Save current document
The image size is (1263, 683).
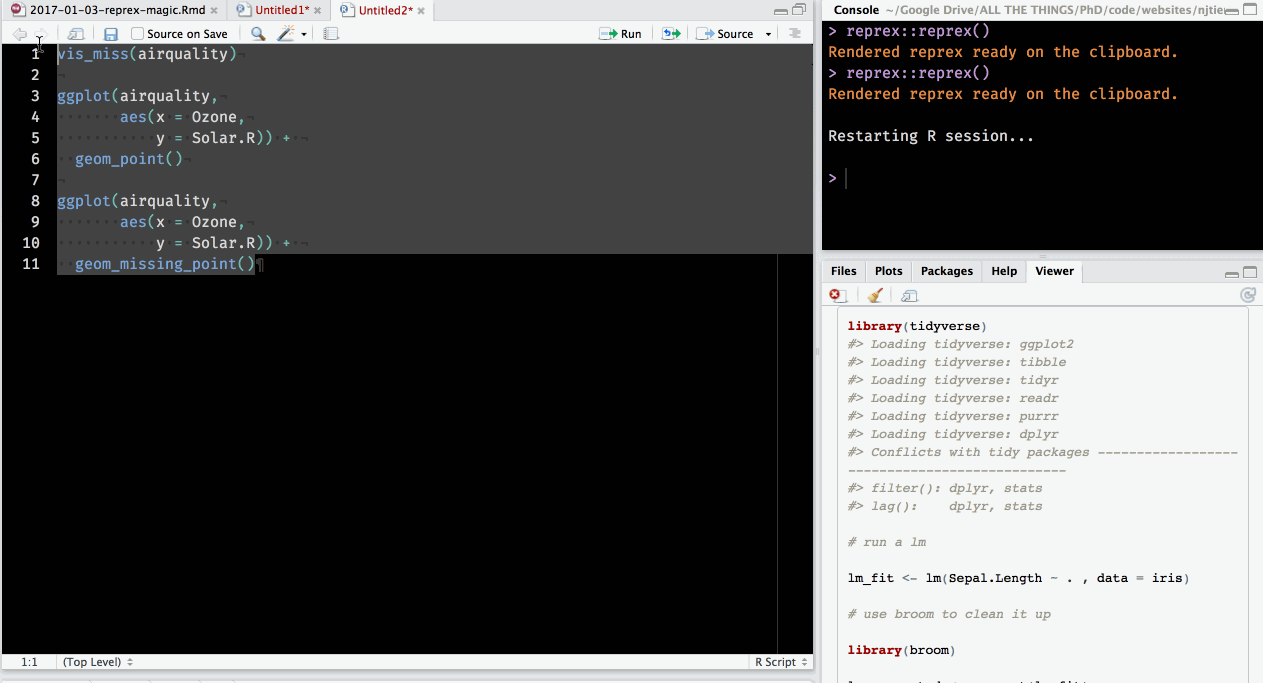coord(111,34)
